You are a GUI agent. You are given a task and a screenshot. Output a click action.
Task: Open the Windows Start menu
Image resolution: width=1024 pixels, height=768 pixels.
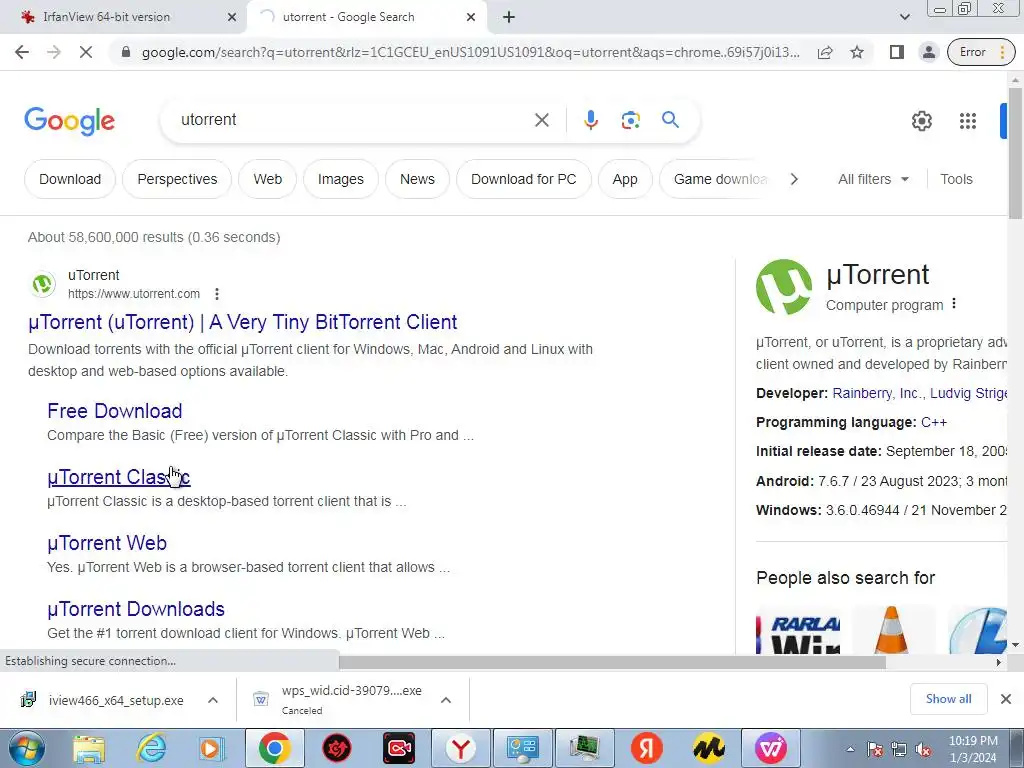(26, 748)
